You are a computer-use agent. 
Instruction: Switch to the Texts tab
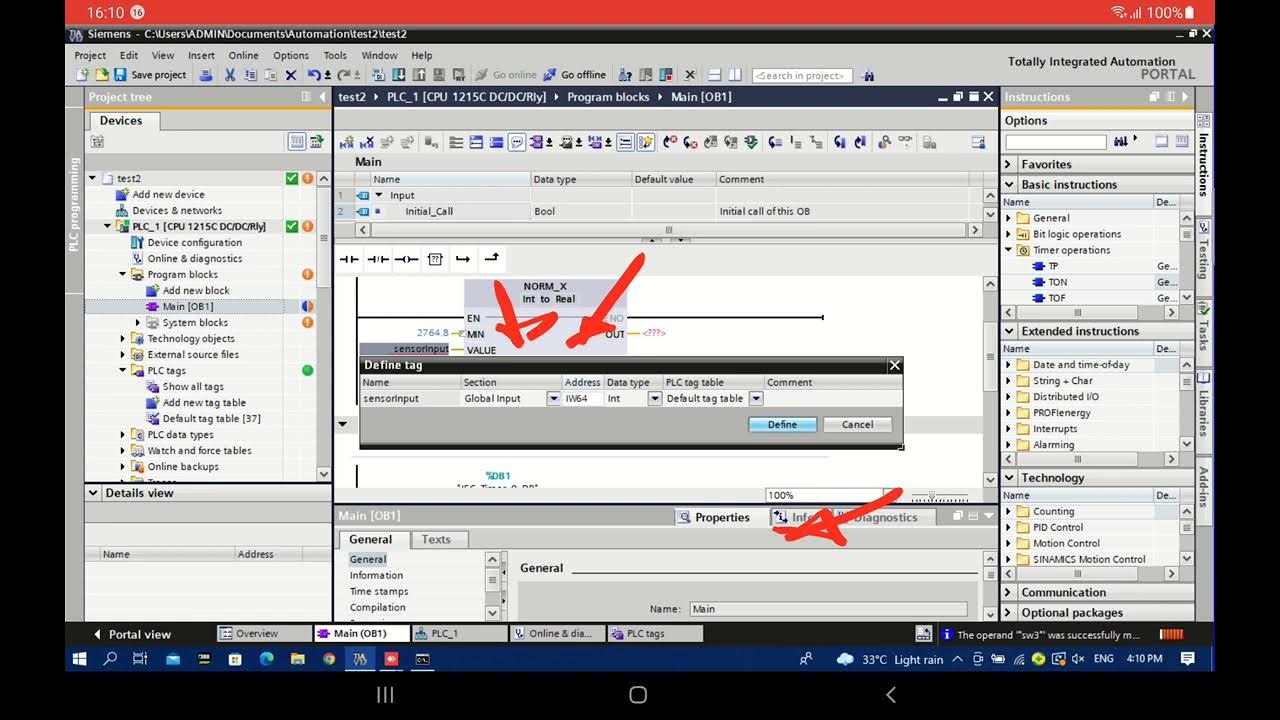coord(436,539)
